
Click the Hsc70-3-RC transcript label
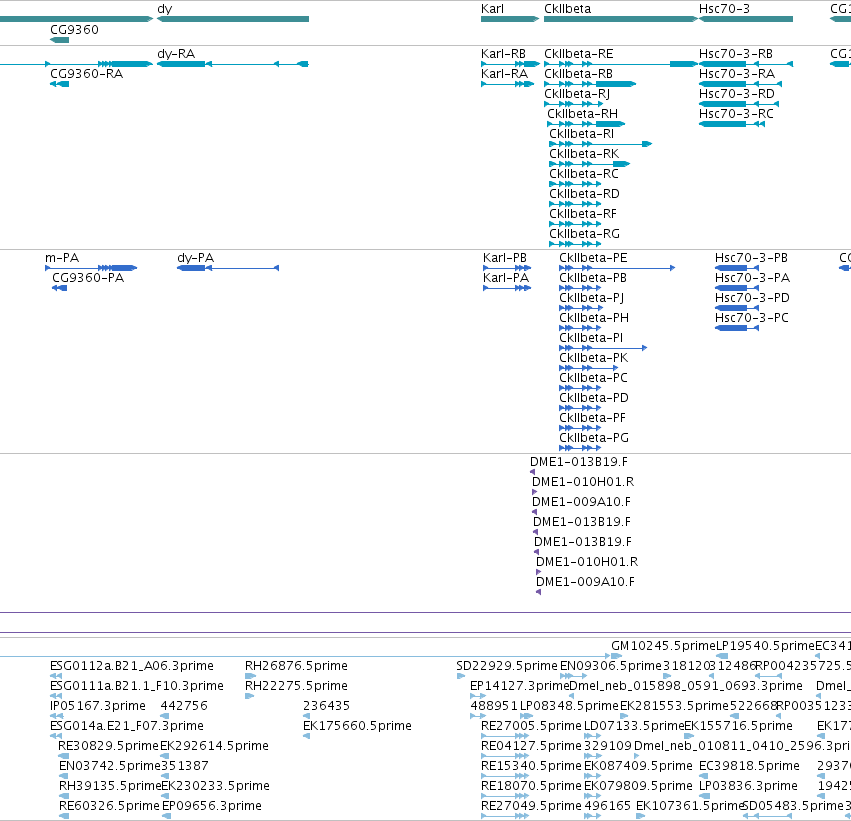(736, 114)
